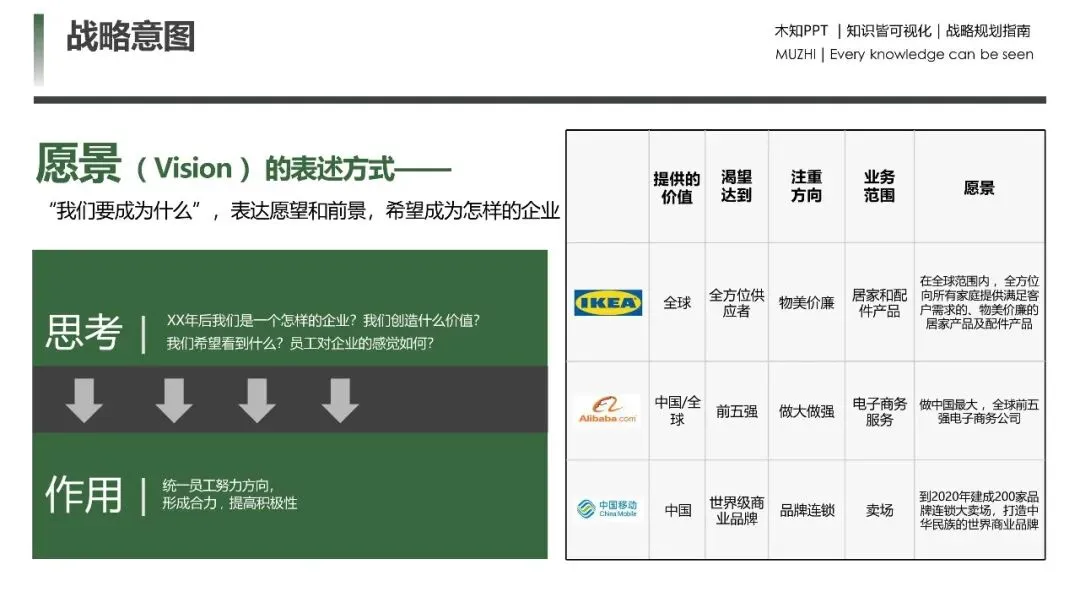
Task: Click the cell 全球 in IKEA row
Action: [677, 303]
